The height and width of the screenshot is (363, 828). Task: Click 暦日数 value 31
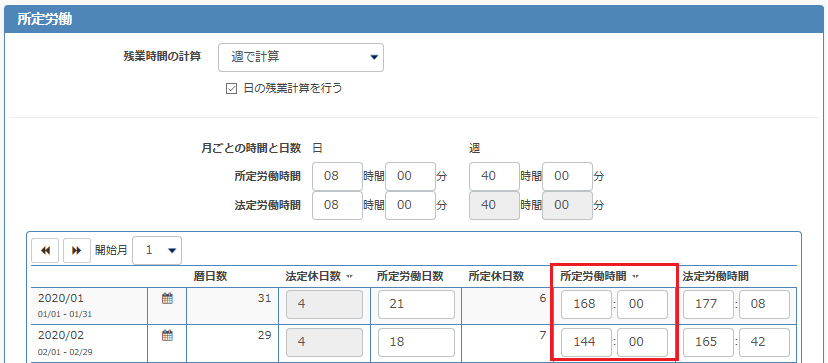[x=265, y=298]
